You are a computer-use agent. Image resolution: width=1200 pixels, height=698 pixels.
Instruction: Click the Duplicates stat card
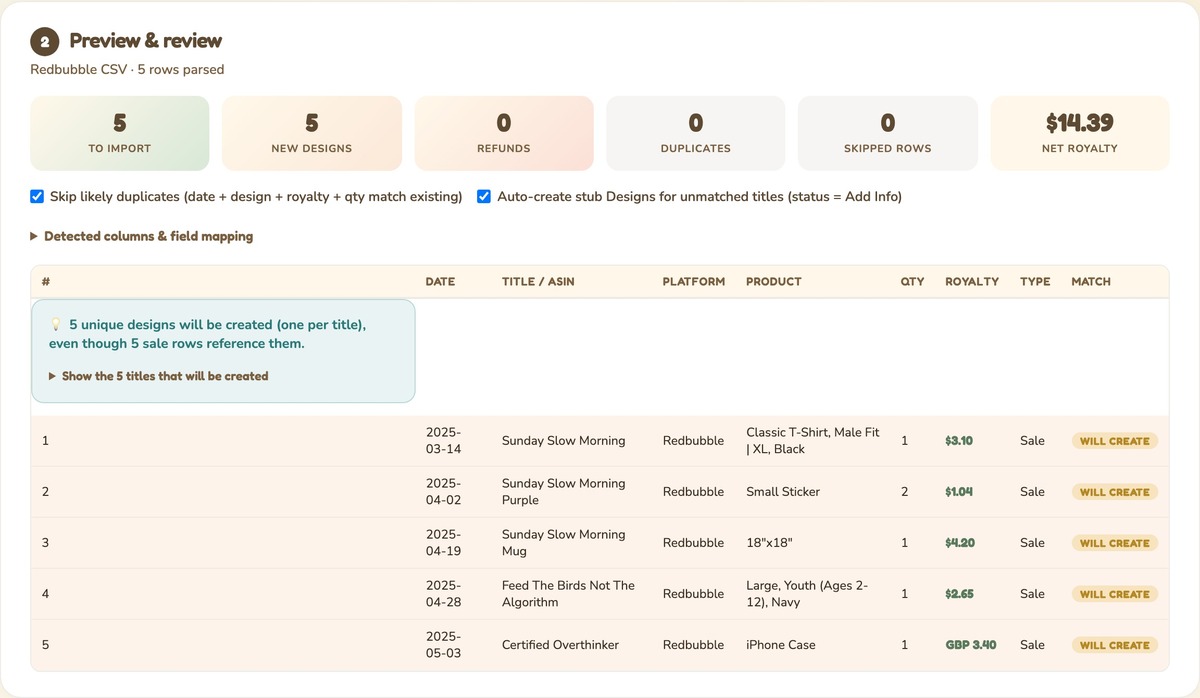[696, 133]
